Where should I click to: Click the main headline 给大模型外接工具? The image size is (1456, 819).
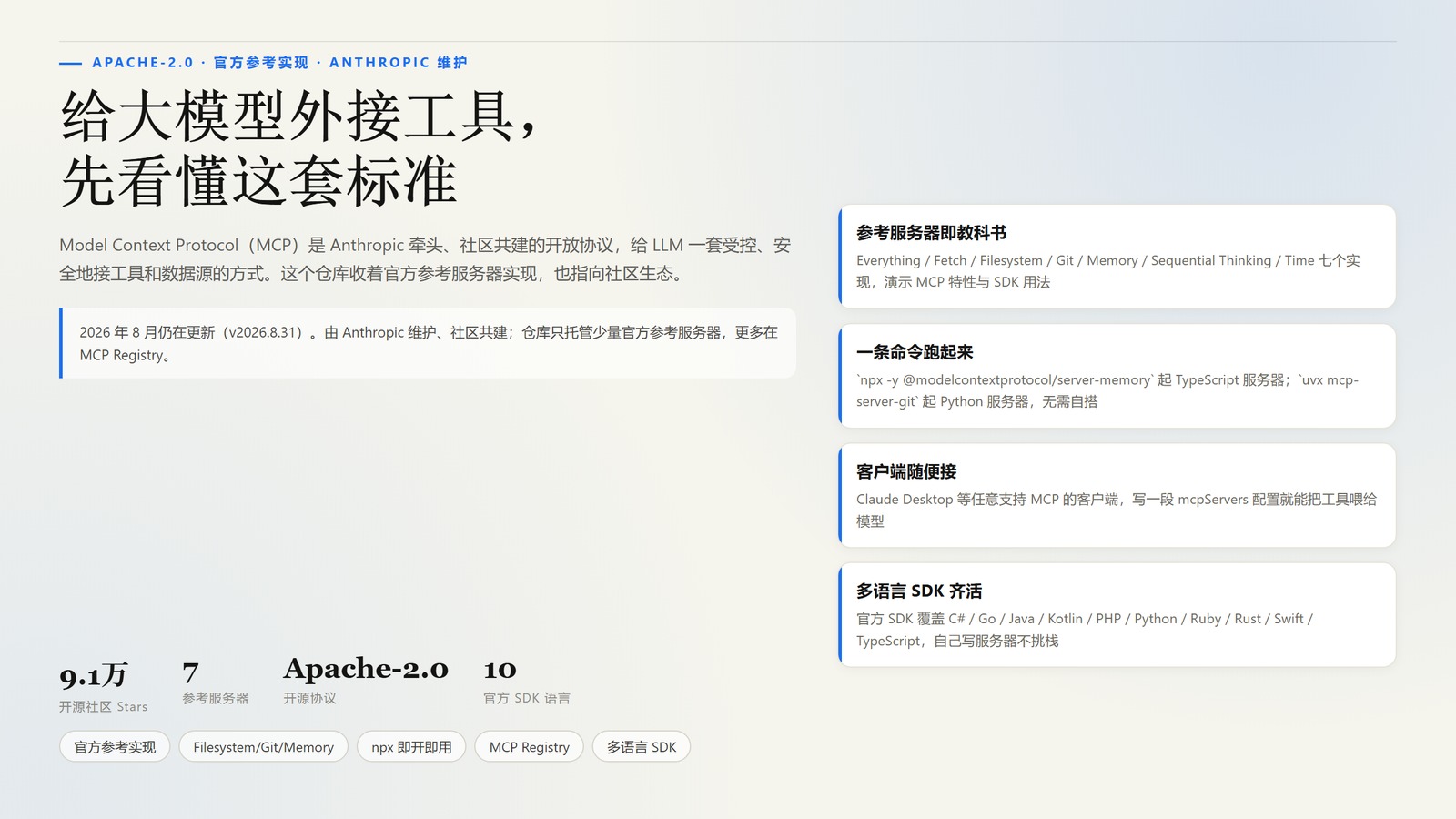coord(298,116)
